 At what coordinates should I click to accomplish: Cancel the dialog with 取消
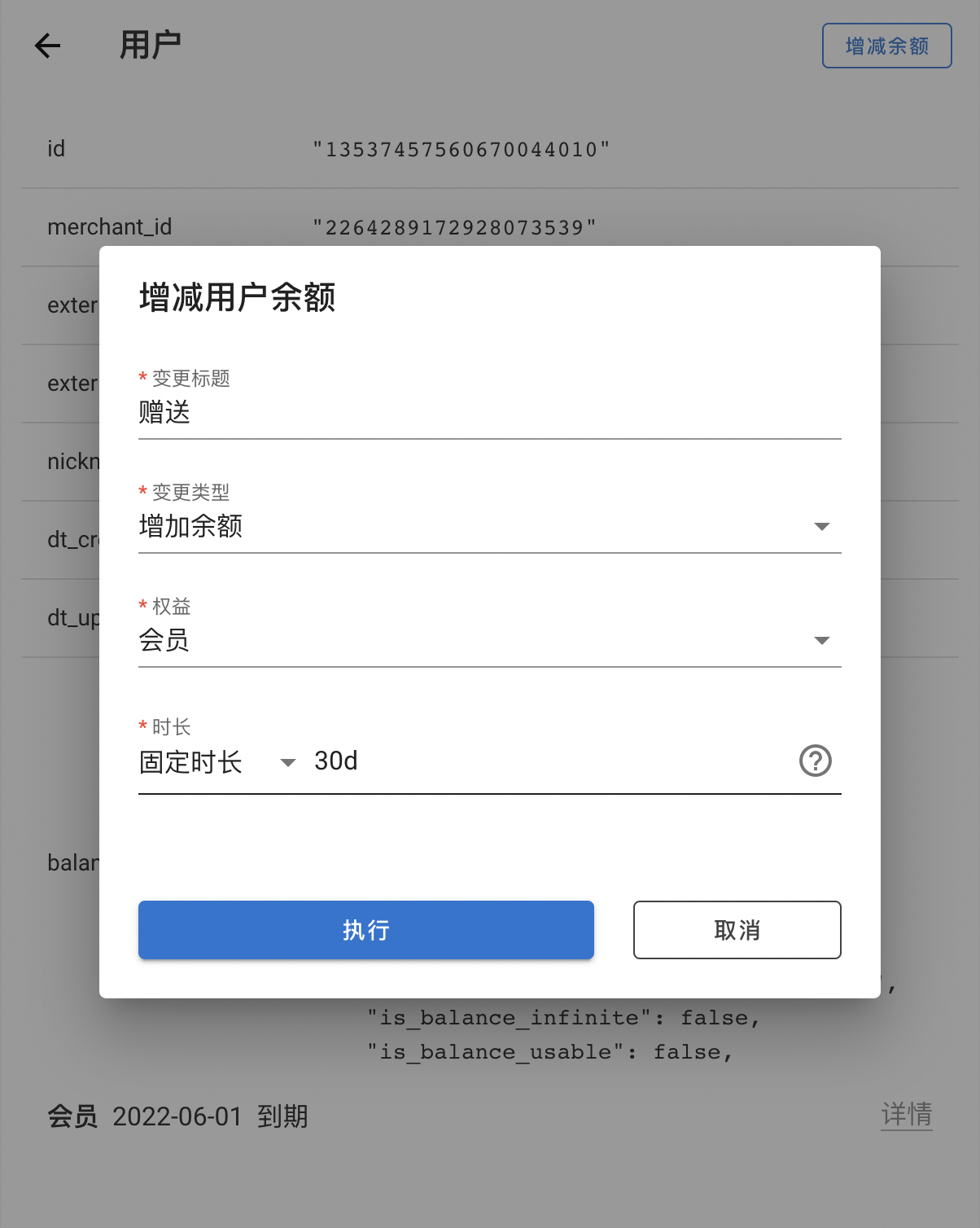pos(737,929)
